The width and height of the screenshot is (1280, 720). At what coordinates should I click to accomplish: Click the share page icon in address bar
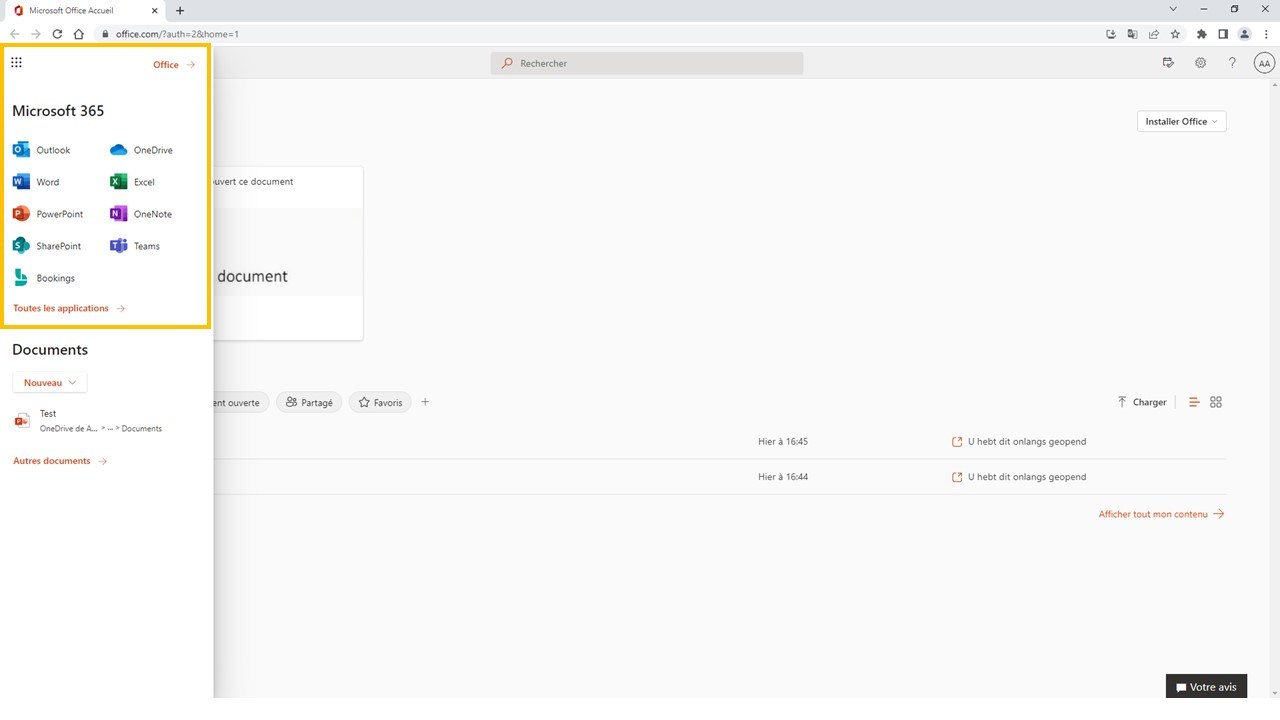click(1153, 34)
